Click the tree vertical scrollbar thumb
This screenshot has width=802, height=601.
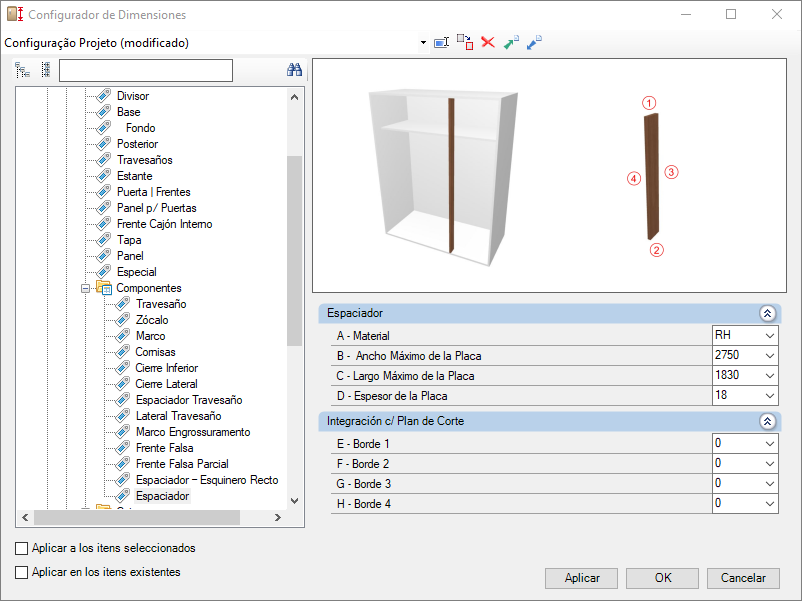[x=295, y=251]
